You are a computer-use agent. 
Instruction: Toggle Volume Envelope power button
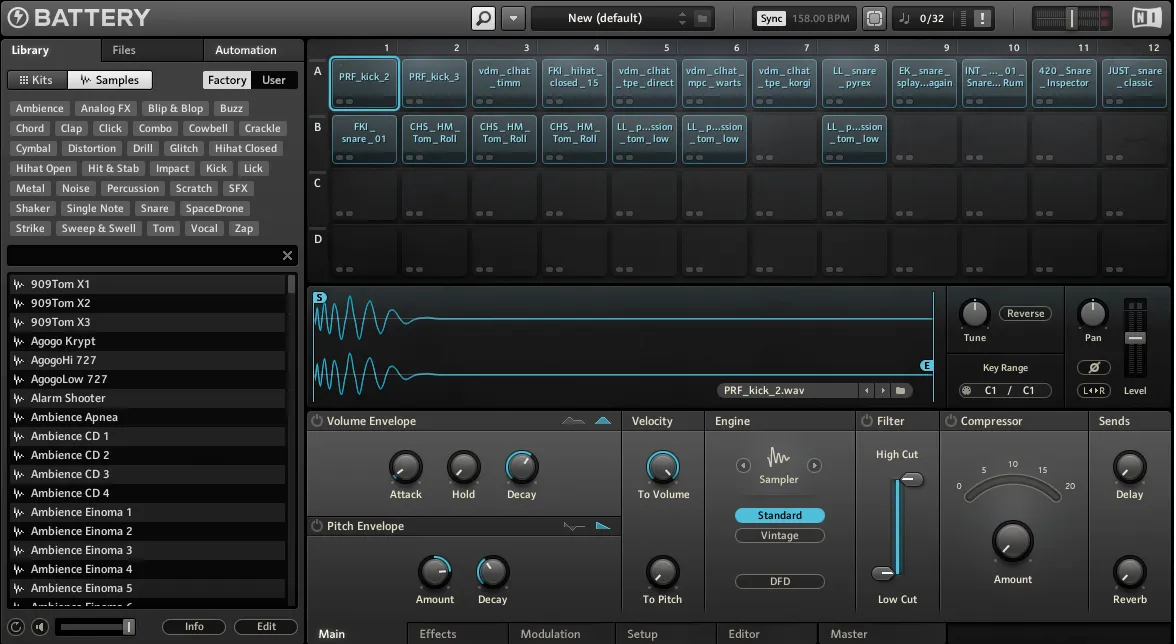tap(316, 421)
